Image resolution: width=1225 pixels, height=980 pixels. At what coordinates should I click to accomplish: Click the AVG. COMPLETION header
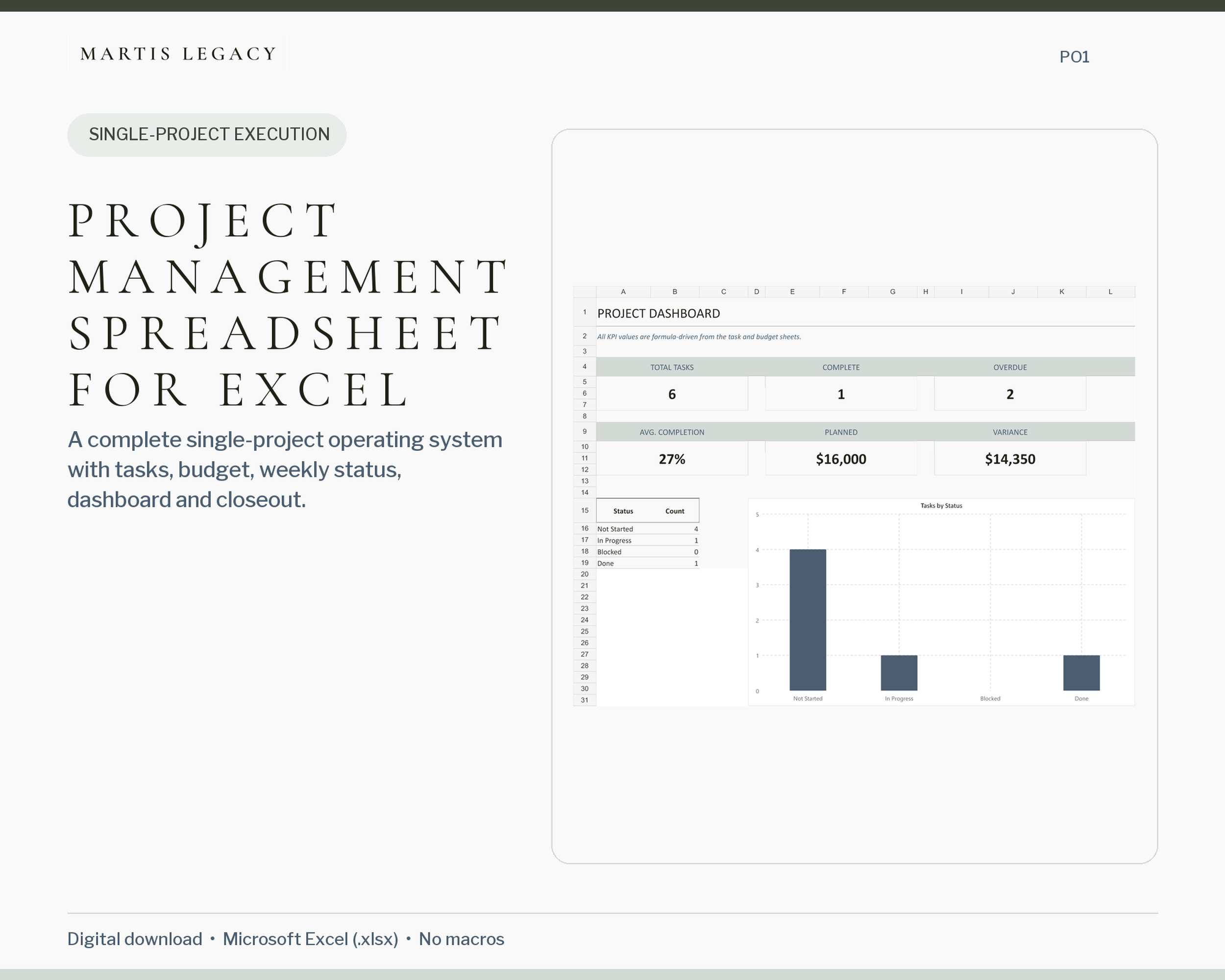click(x=672, y=432)
